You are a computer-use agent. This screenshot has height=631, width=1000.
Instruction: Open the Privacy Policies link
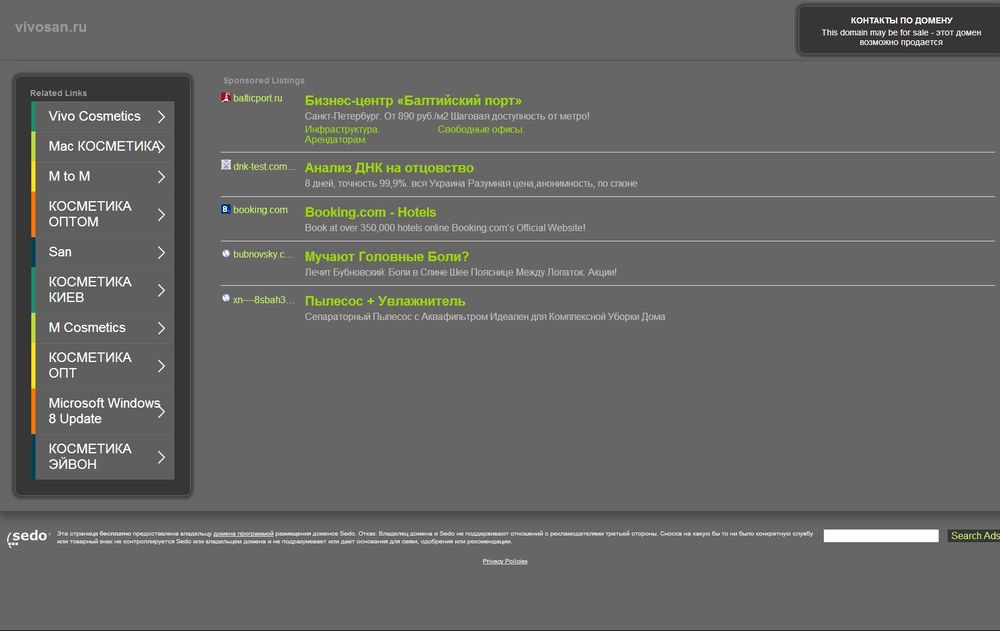(x=505, y=561)
